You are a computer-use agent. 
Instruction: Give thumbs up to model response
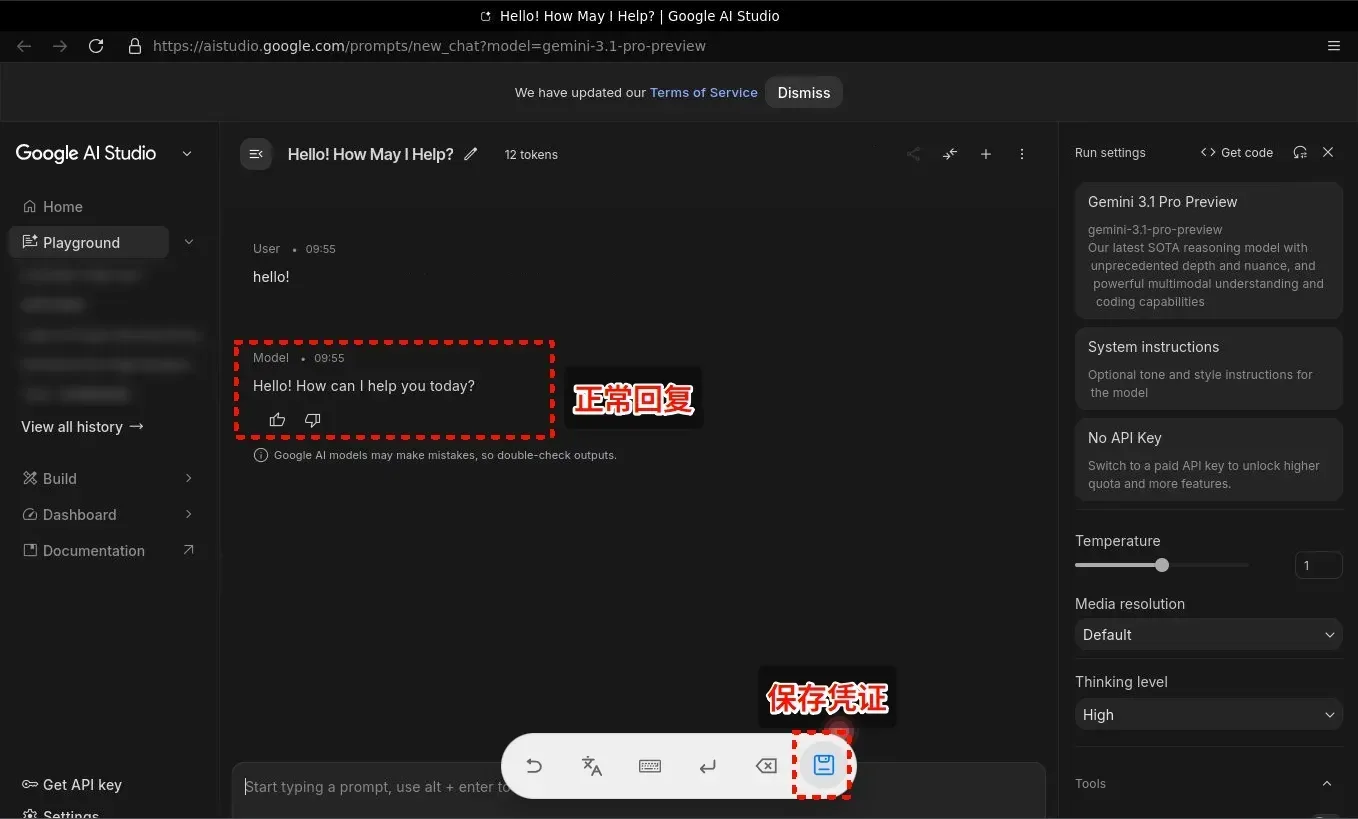tap(277, 420)
